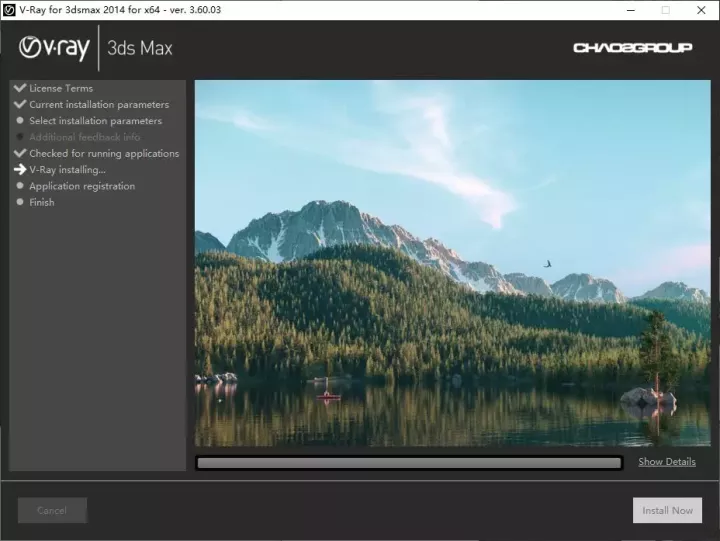Click checkmark next to Current installation parameters
Screen dimensions: 720x541
(19, 104)
